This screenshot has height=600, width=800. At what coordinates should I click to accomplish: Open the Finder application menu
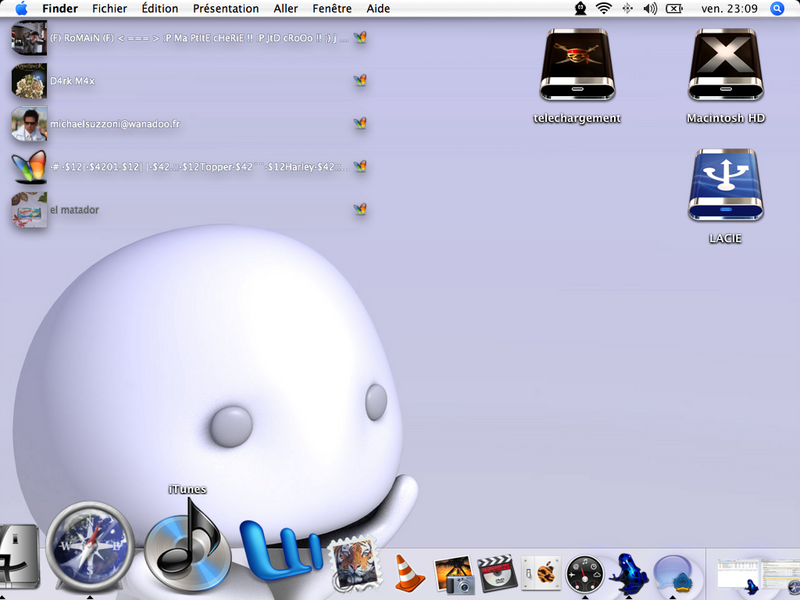pyautogui.click(x=60, y=9)
